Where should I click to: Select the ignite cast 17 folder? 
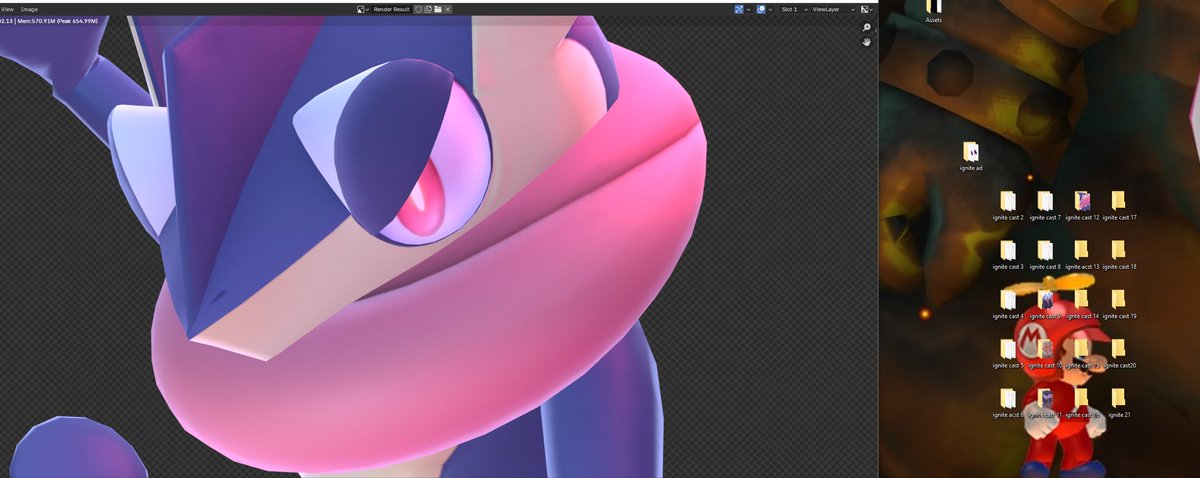click(1119, 205)
